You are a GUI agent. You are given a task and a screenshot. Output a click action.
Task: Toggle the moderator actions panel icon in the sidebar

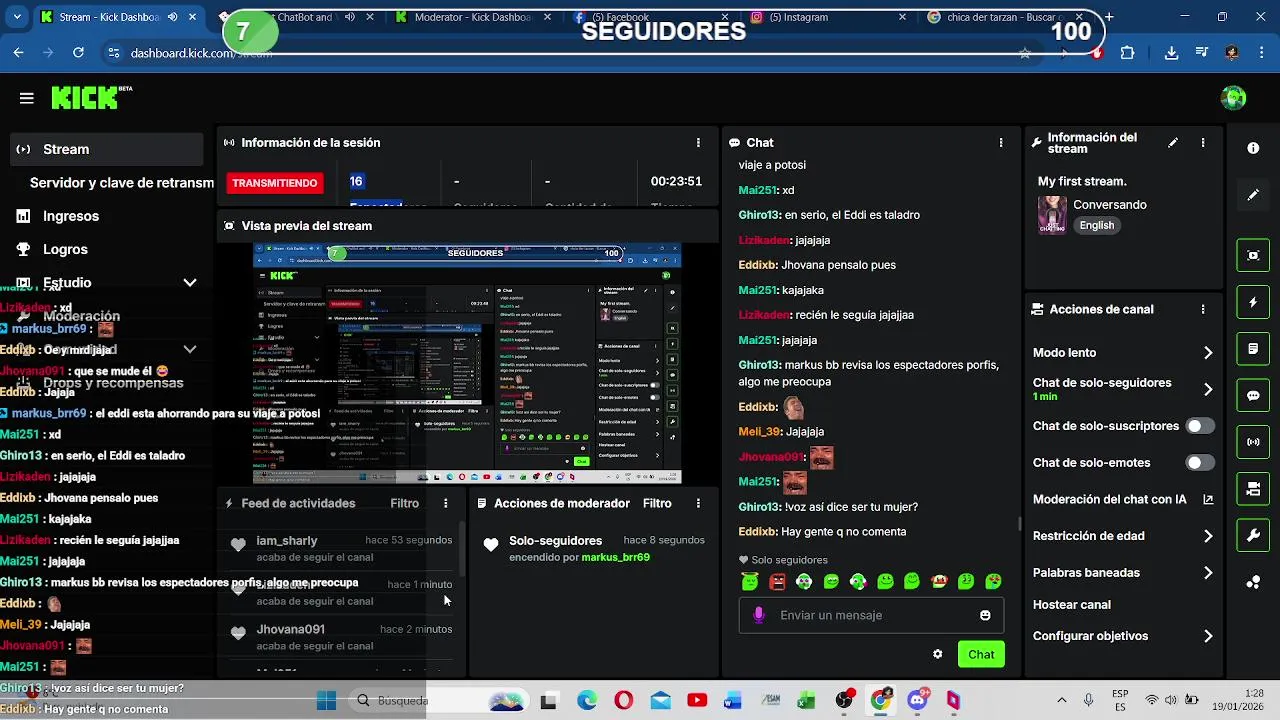click(x=1253, y=349)
